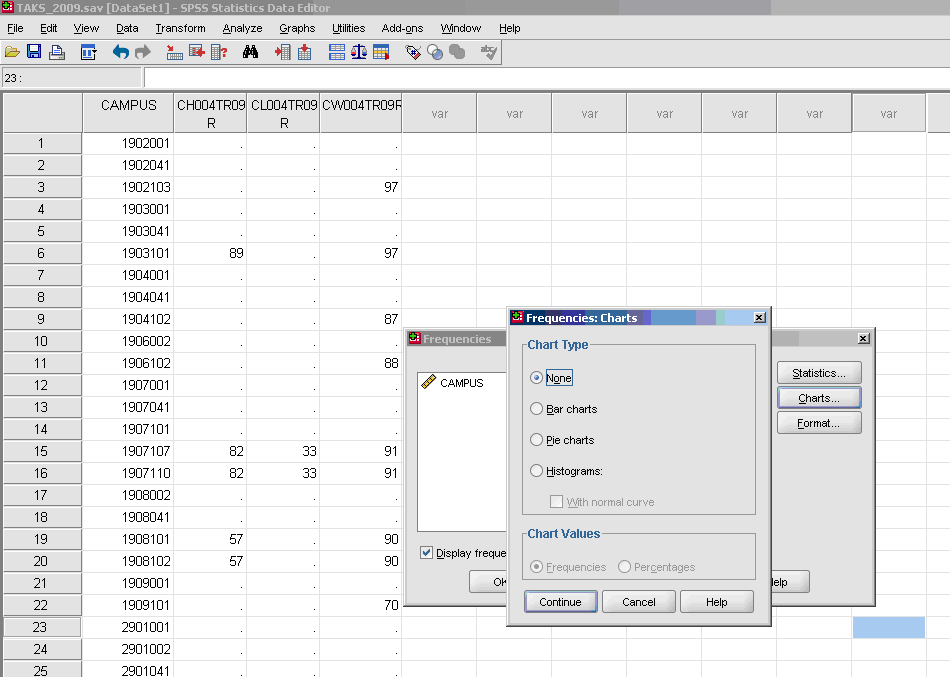The height and width of the screenshot is (677, 950).
Task: Select the CAMPUS column header
Action: pyautogui.click(x=129, y=106)
